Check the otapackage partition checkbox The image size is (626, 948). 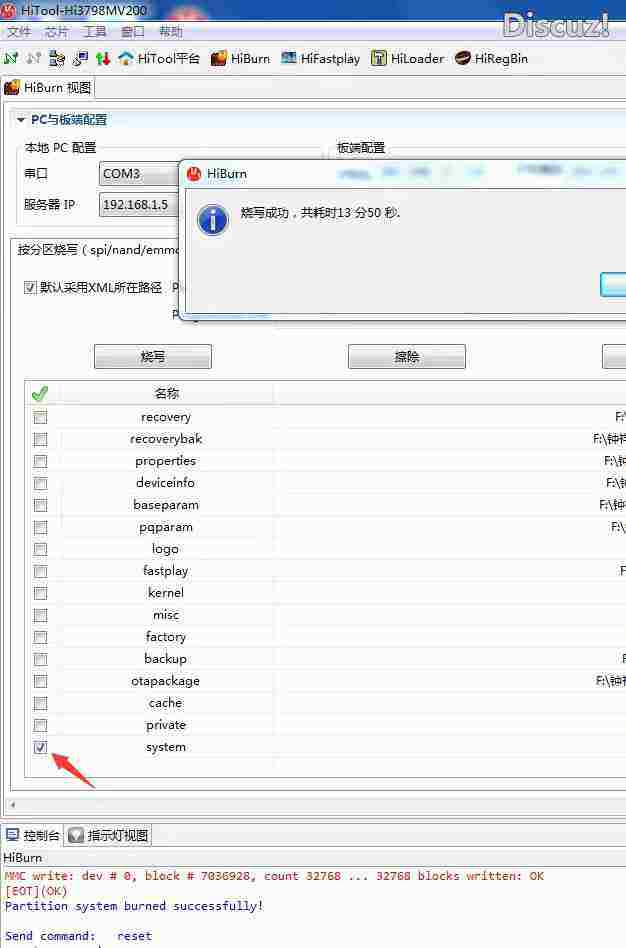click(41, 681)
